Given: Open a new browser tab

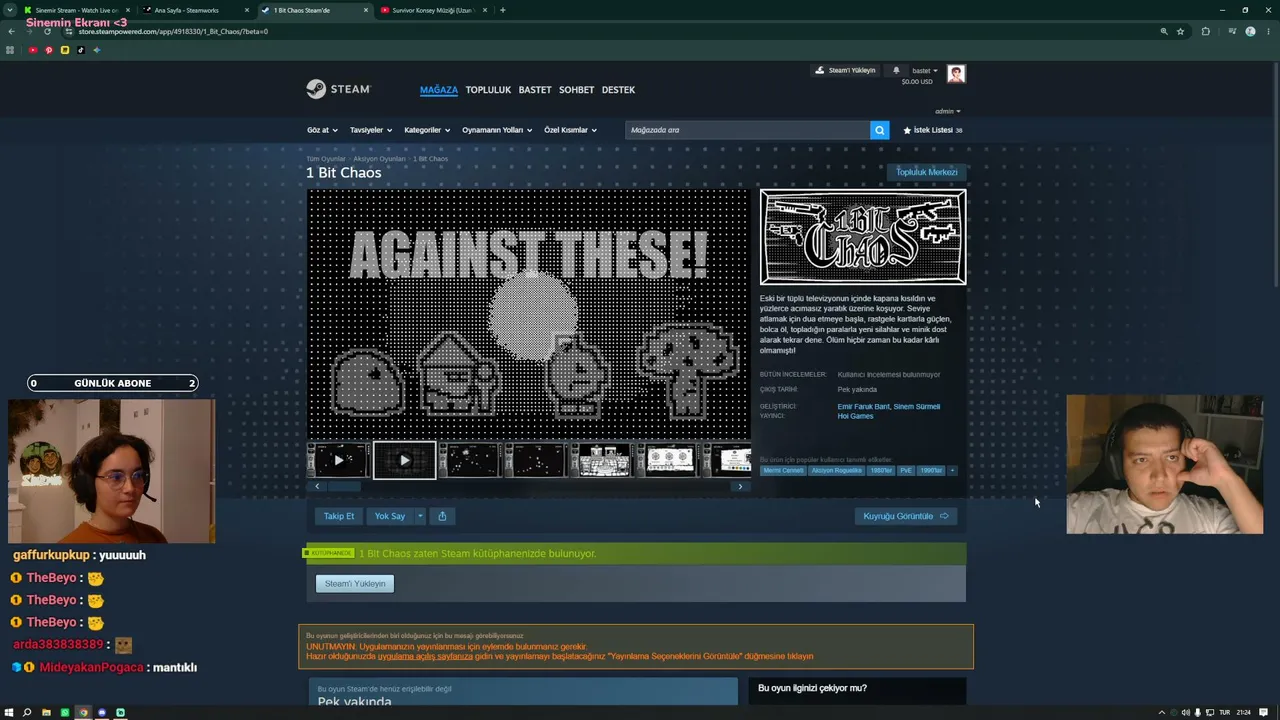Looking at the screenshot, I should (x=502, y=10).
